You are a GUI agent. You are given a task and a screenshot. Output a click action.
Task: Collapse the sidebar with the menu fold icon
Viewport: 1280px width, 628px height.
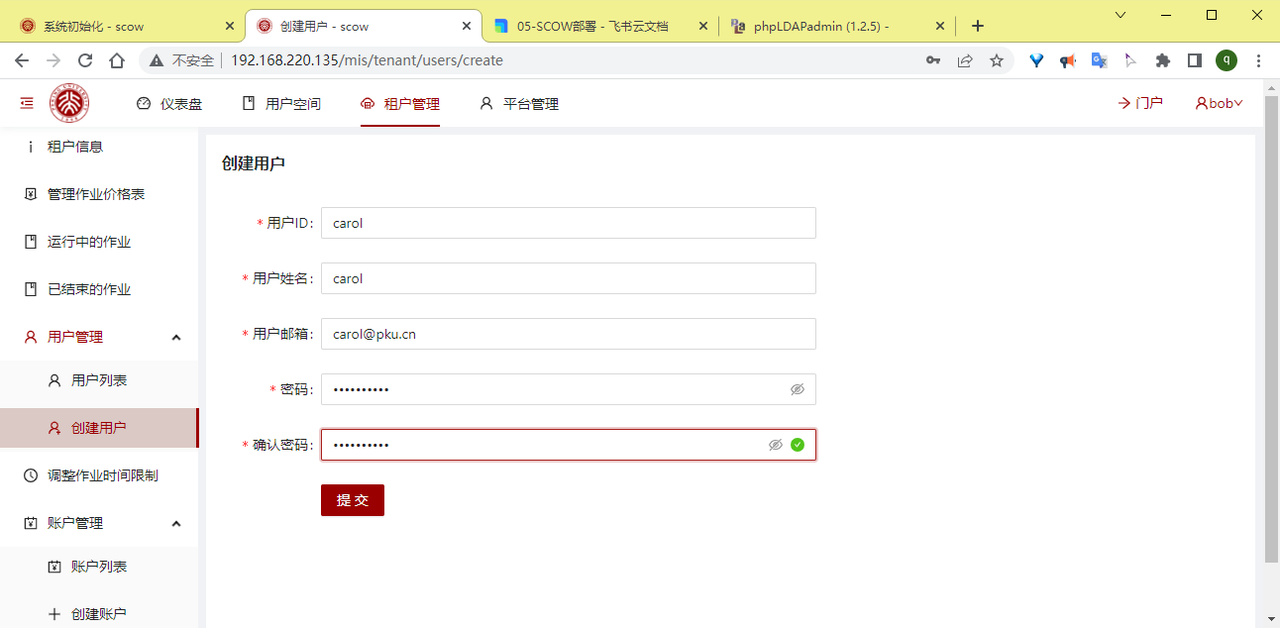click(26, 103)
